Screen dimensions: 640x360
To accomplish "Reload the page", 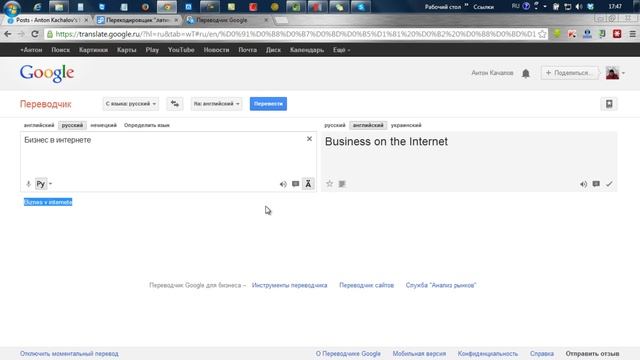I will 35,34.
